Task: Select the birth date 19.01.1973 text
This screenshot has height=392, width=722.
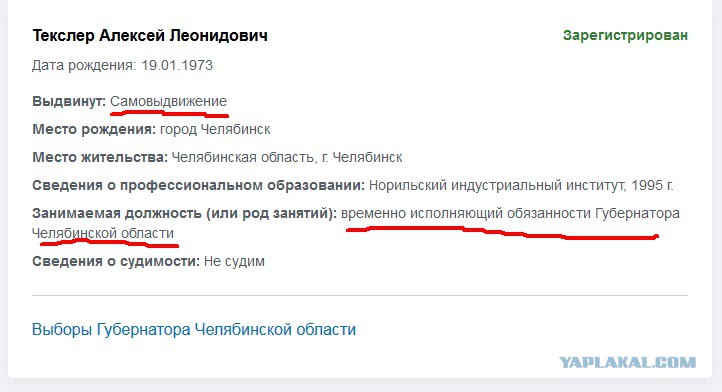Action: coord(177,65)
